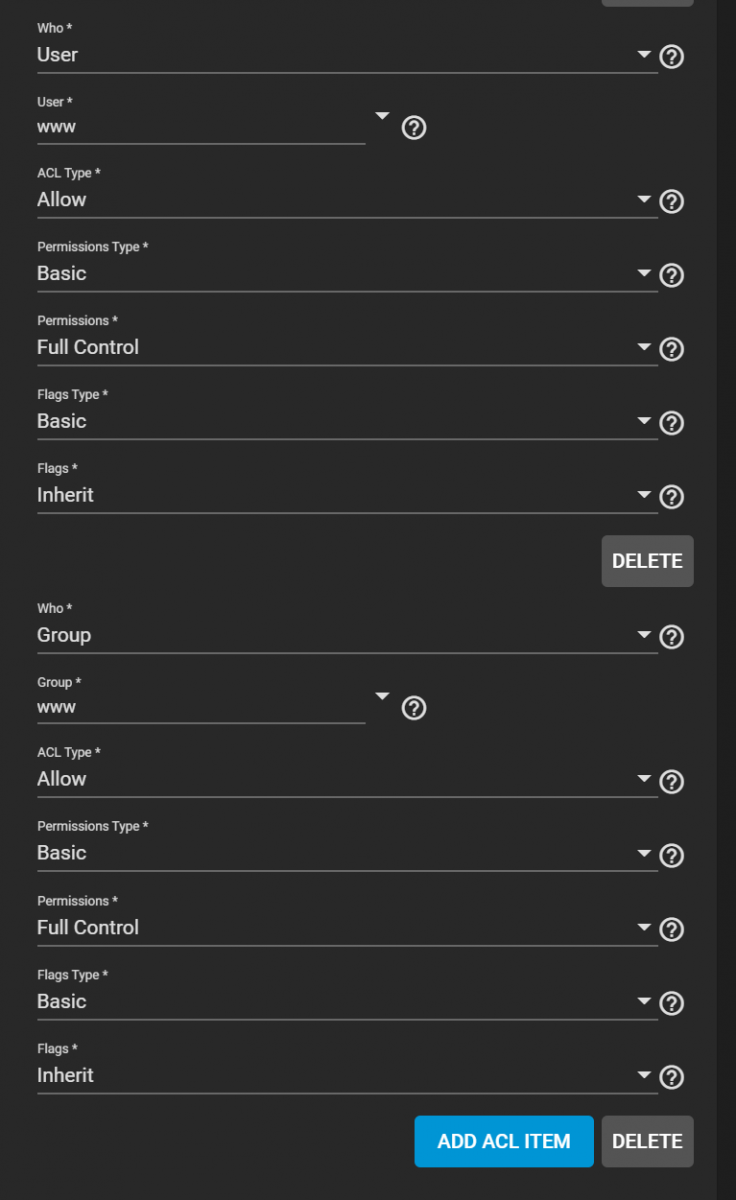
Task: Delete the Group www ACL entry
Action: point(647,1141)
